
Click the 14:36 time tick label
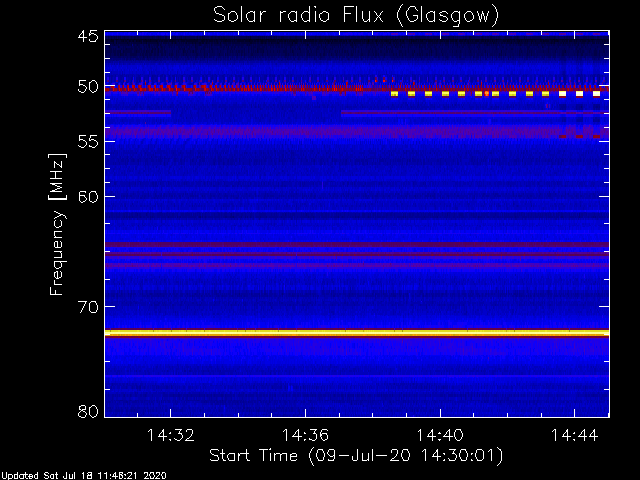[x=305, y=435]
